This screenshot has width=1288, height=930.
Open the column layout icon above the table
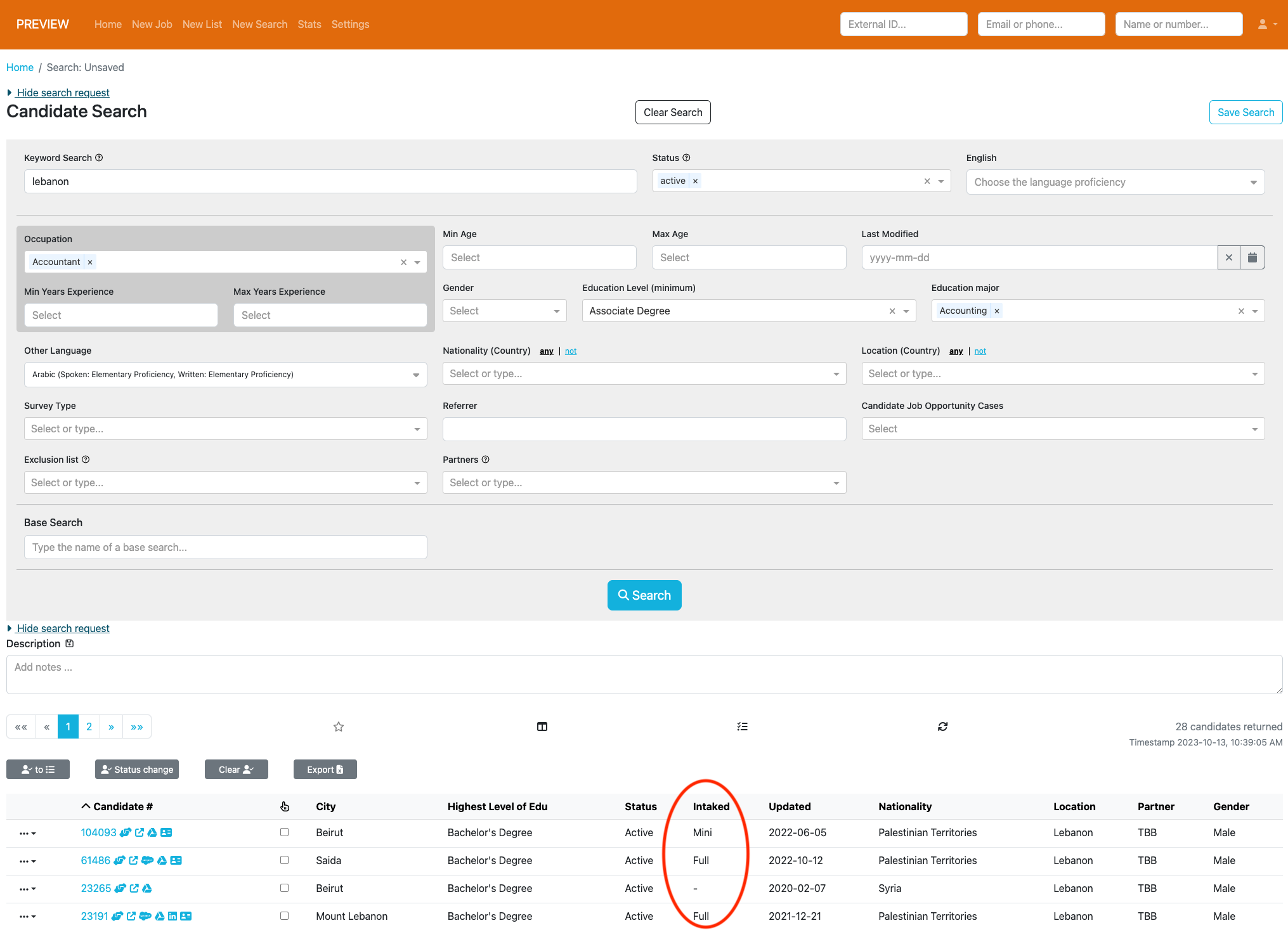coord(542,727)
